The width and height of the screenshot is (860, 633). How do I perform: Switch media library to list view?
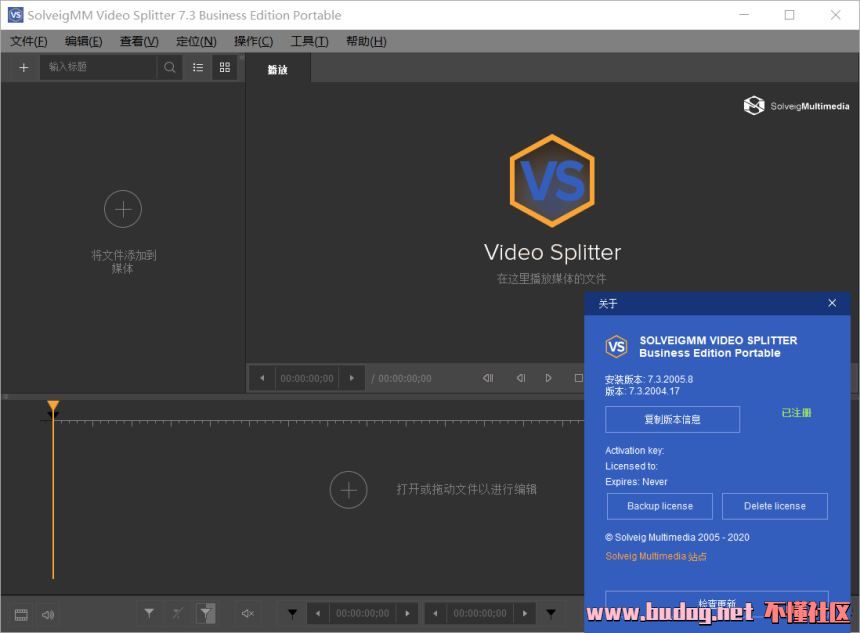[x=198, y=67]
